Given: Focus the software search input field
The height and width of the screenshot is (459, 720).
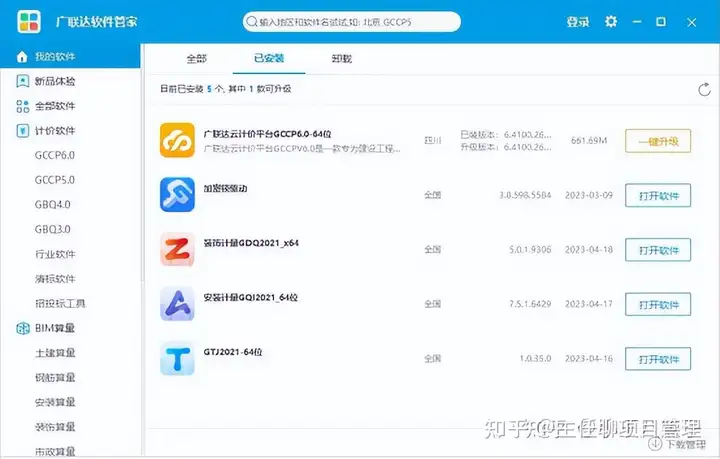Looking at the screenshot, I should (x=352, y=22).
